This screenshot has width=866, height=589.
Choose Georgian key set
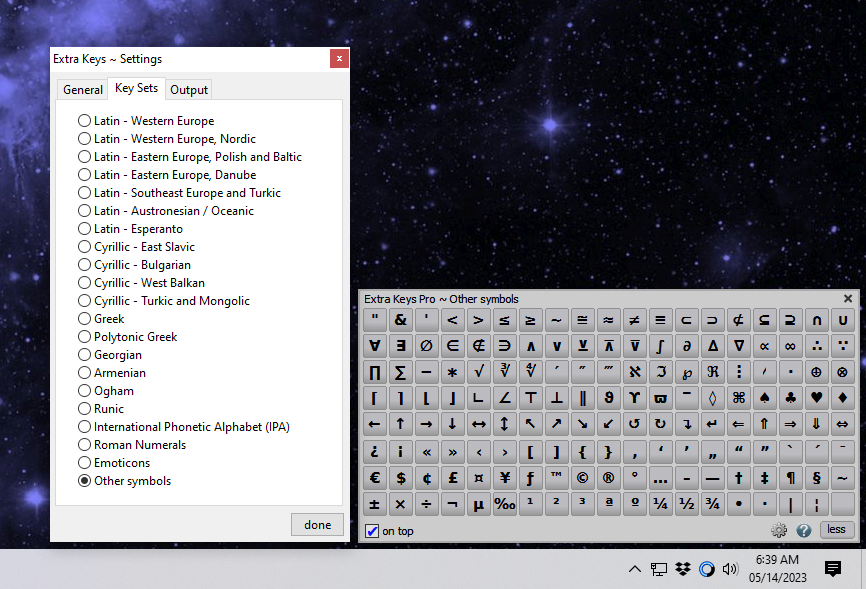tap(110, 355)
